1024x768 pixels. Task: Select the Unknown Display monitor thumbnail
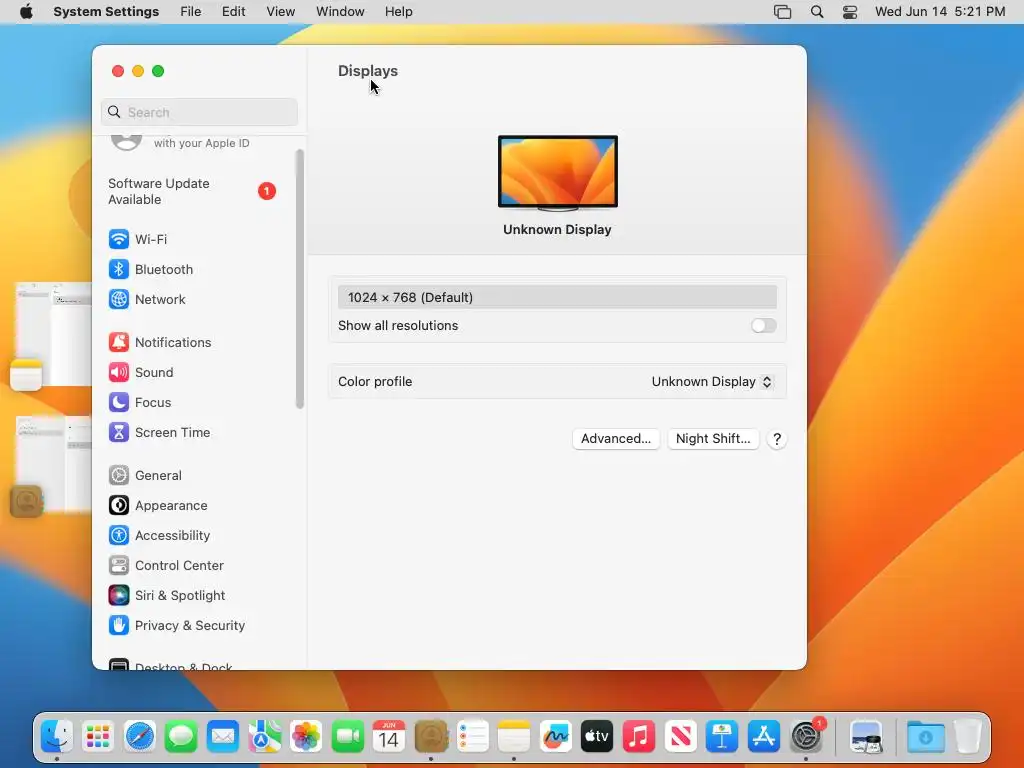coord(558,173)
